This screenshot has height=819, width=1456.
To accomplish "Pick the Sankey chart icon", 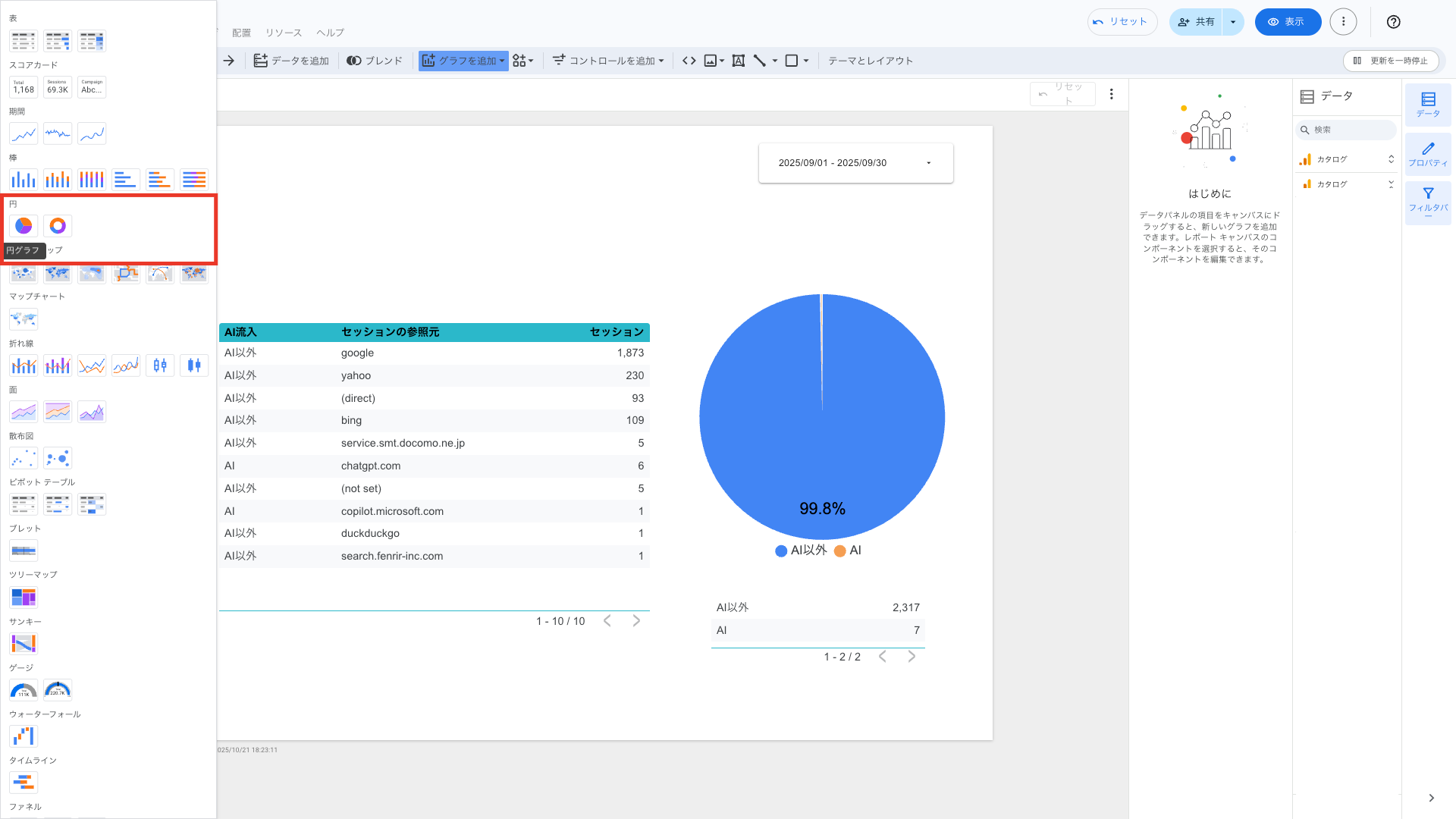I will pyautogui.click(x=24, y=644).
